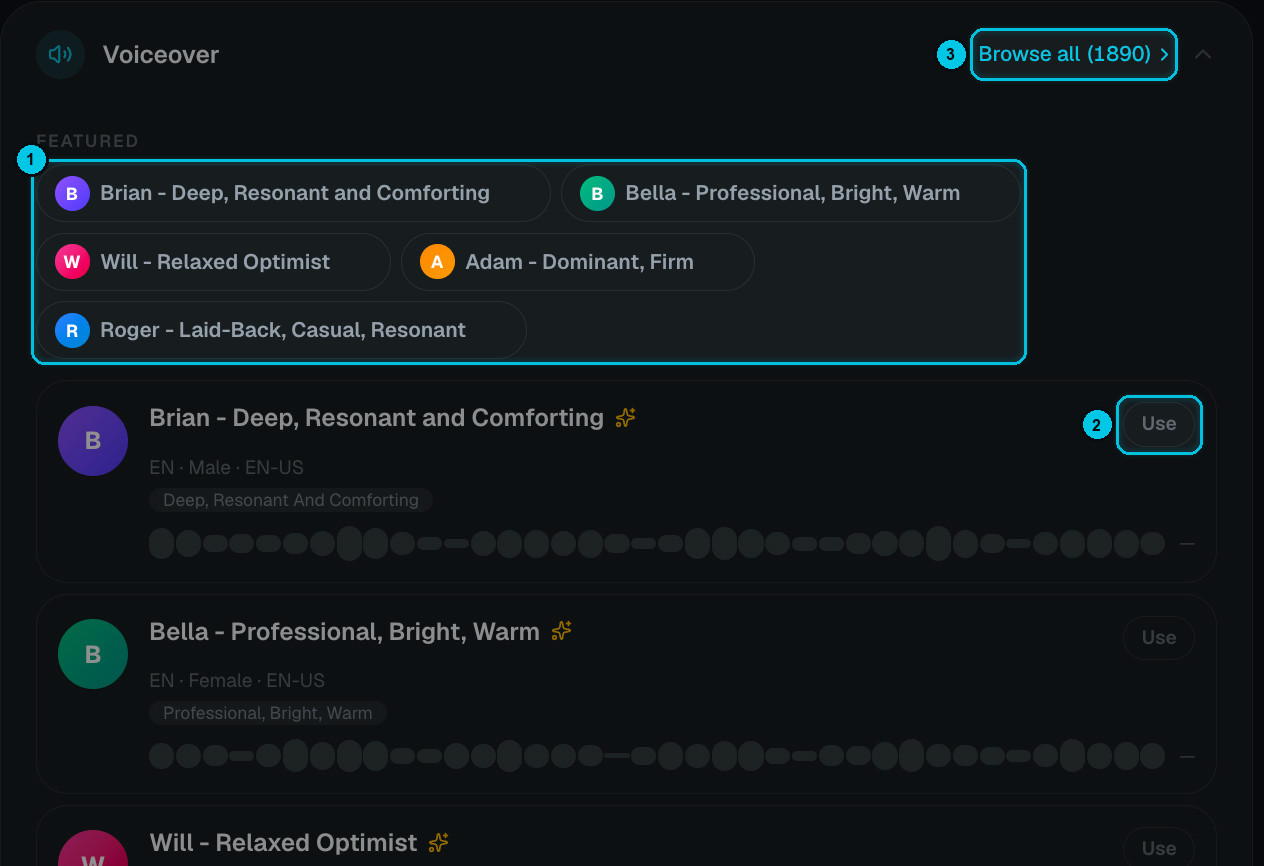Viewport: 1264px width, 866px height.
Task: Click blue R avatar in Roger chip
Action: click(x=72, y=330)
